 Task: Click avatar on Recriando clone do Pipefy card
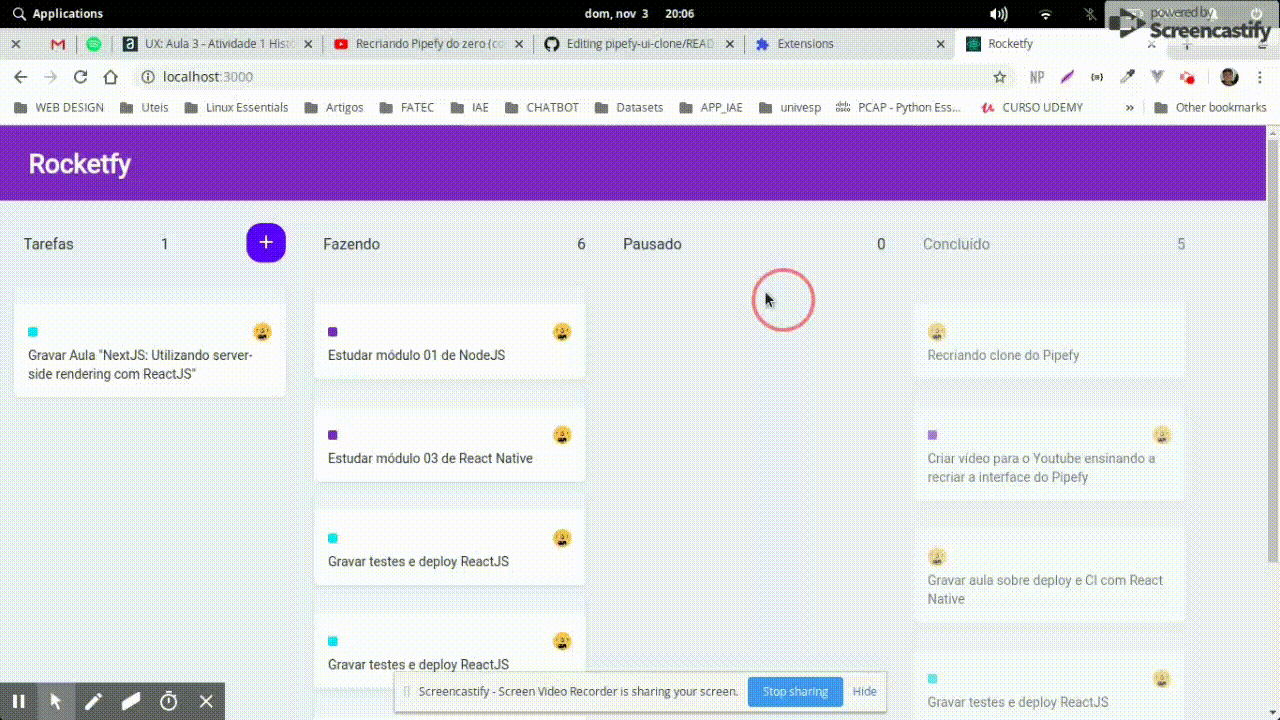coord(937,332)
